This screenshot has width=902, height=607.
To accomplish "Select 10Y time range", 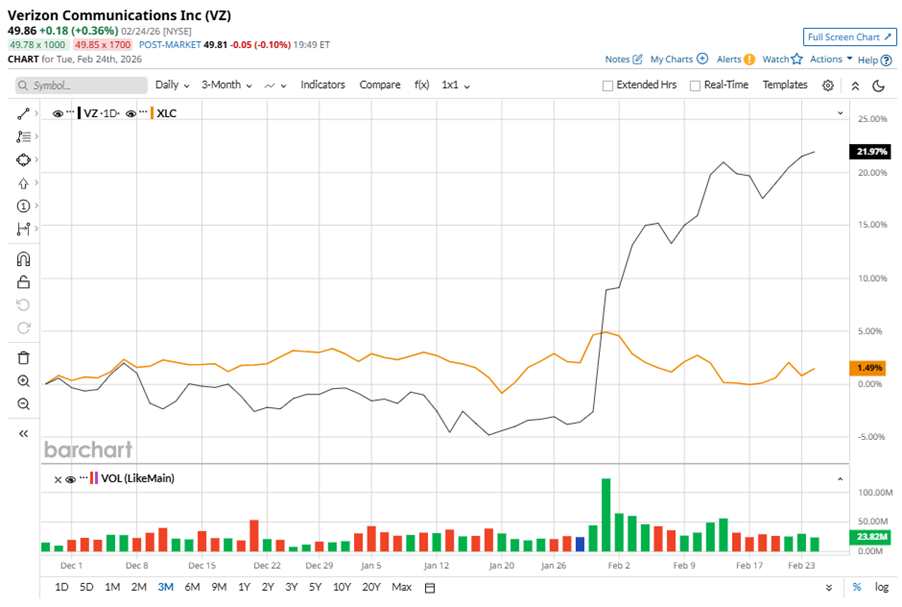I will 342,587.
